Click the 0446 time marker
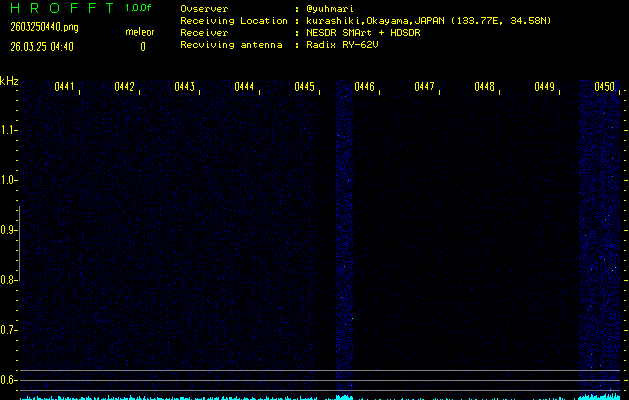The height and width of the screenshot is (400, 629). point(364,87)
